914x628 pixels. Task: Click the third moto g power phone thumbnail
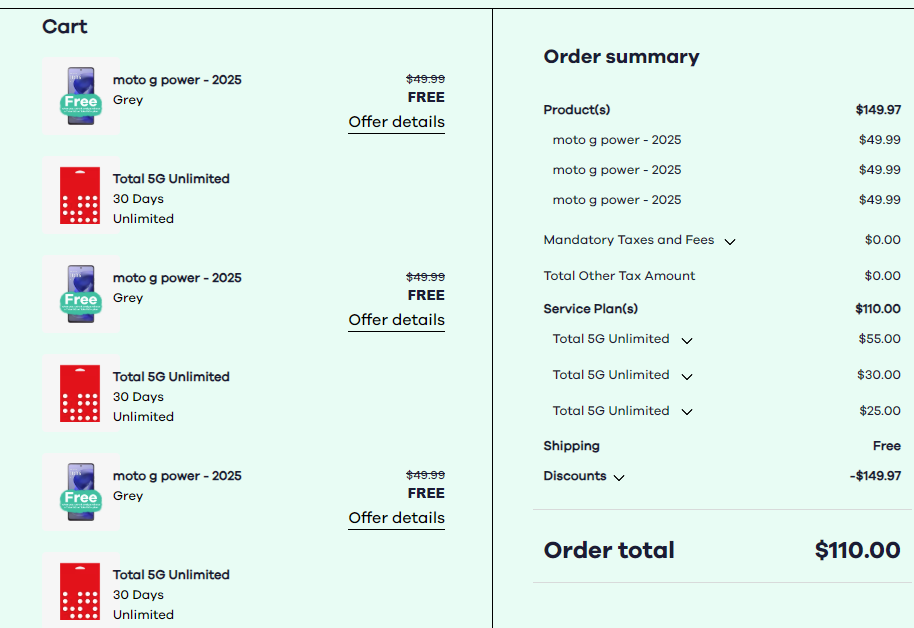tap(81, 492)
